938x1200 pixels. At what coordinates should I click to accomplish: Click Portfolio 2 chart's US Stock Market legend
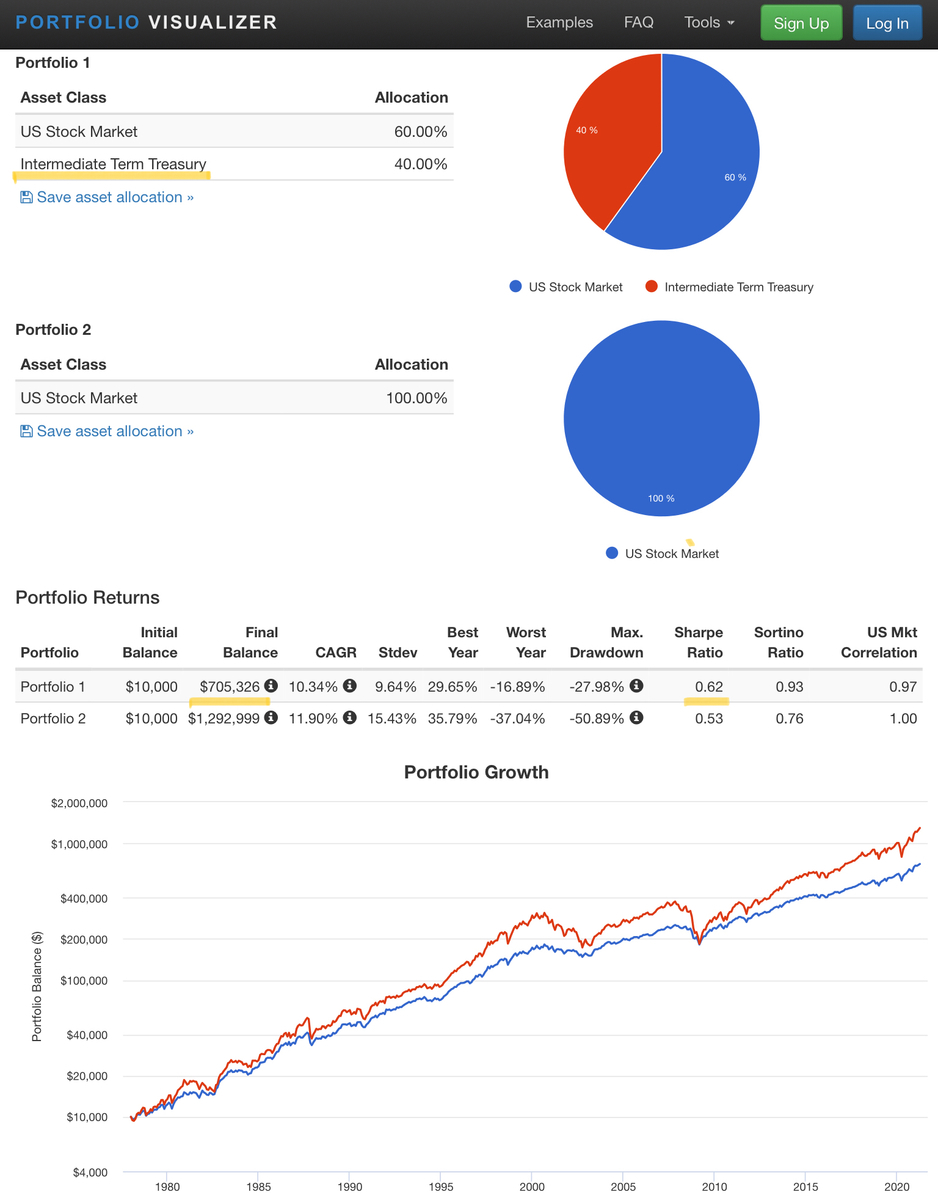point(662,553)
